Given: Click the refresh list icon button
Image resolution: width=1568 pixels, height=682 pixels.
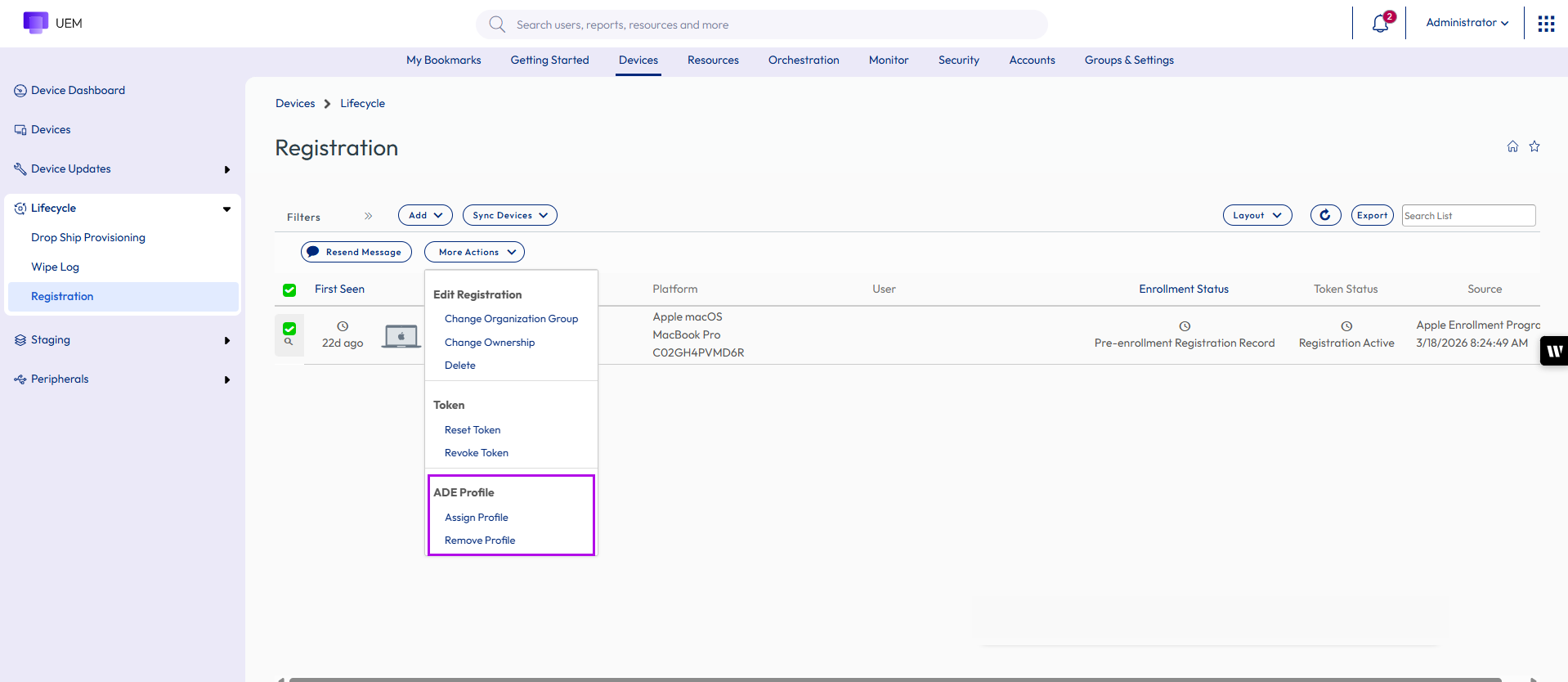Looking at the screenshot, I should (1325, 215).
